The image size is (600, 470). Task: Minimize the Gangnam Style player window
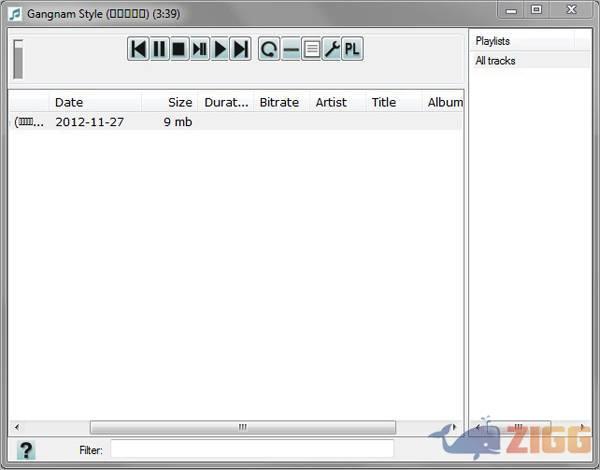pos(511,10)
